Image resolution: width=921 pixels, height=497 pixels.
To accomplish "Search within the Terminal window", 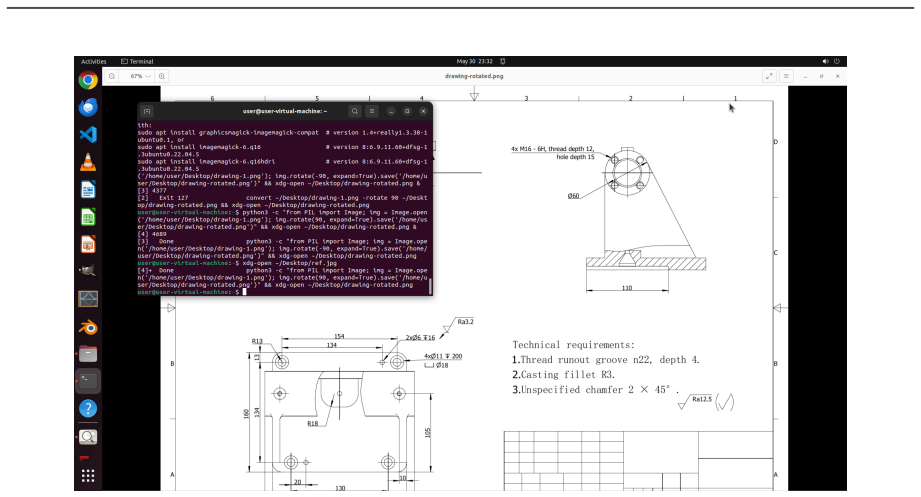I will 355,111.
